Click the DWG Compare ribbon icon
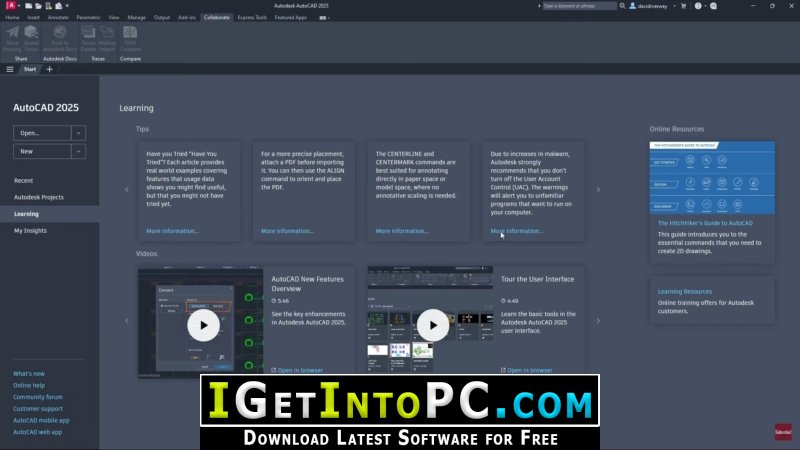 tap(130, 33)
